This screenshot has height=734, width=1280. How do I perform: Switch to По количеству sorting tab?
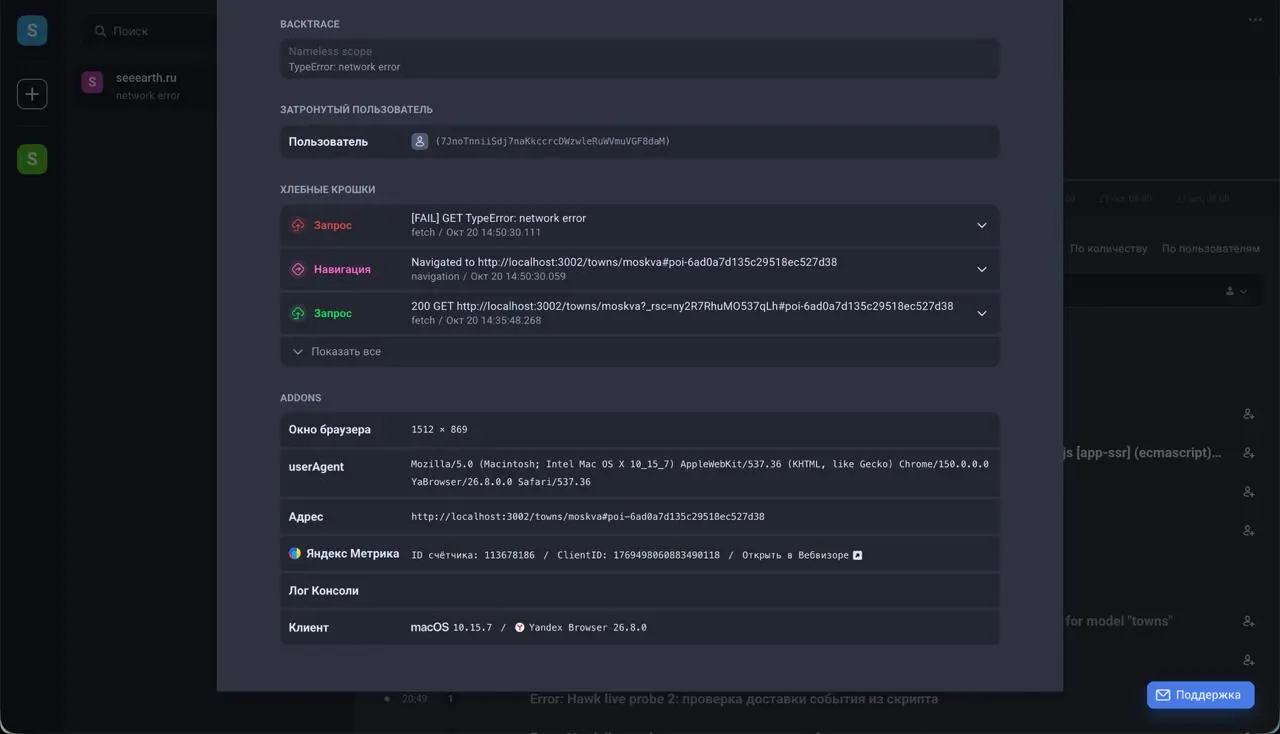tap(1108, 248)
